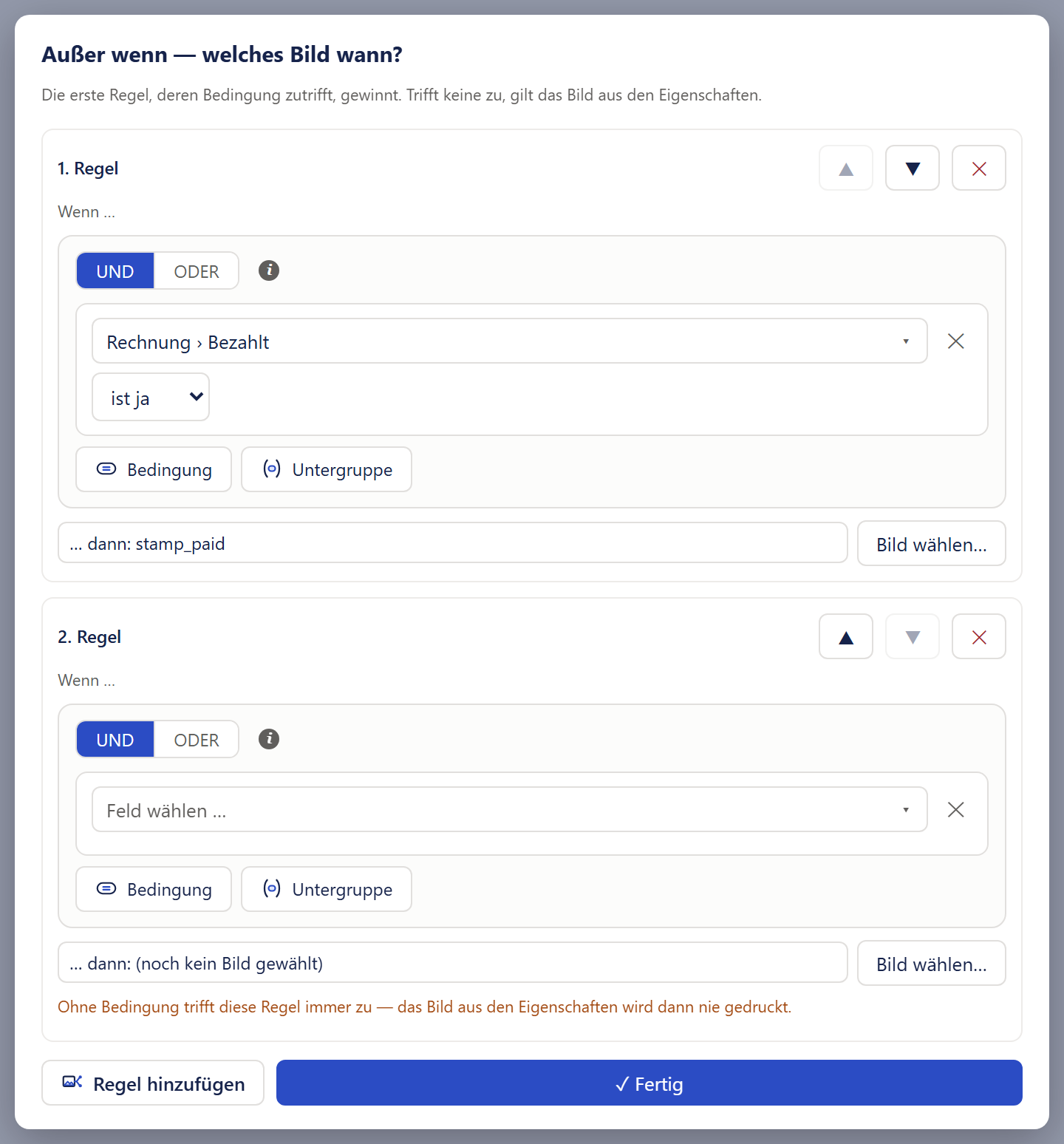Open the Rechnung › Bezahlt field dropdown
The width and height of the screenshot is (1064, 1144).
point(510,341)
